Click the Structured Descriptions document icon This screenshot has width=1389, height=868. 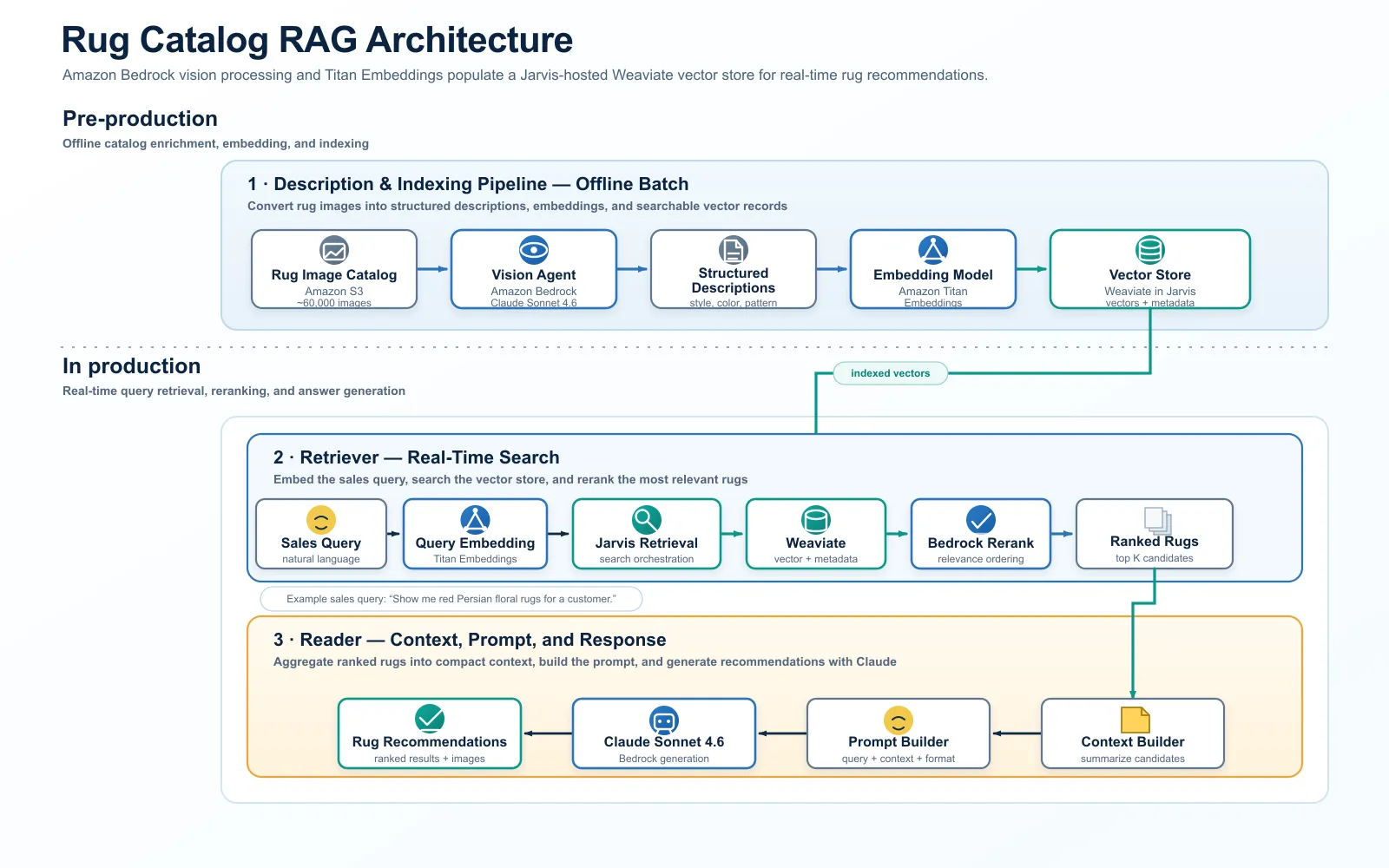(734, 250)
